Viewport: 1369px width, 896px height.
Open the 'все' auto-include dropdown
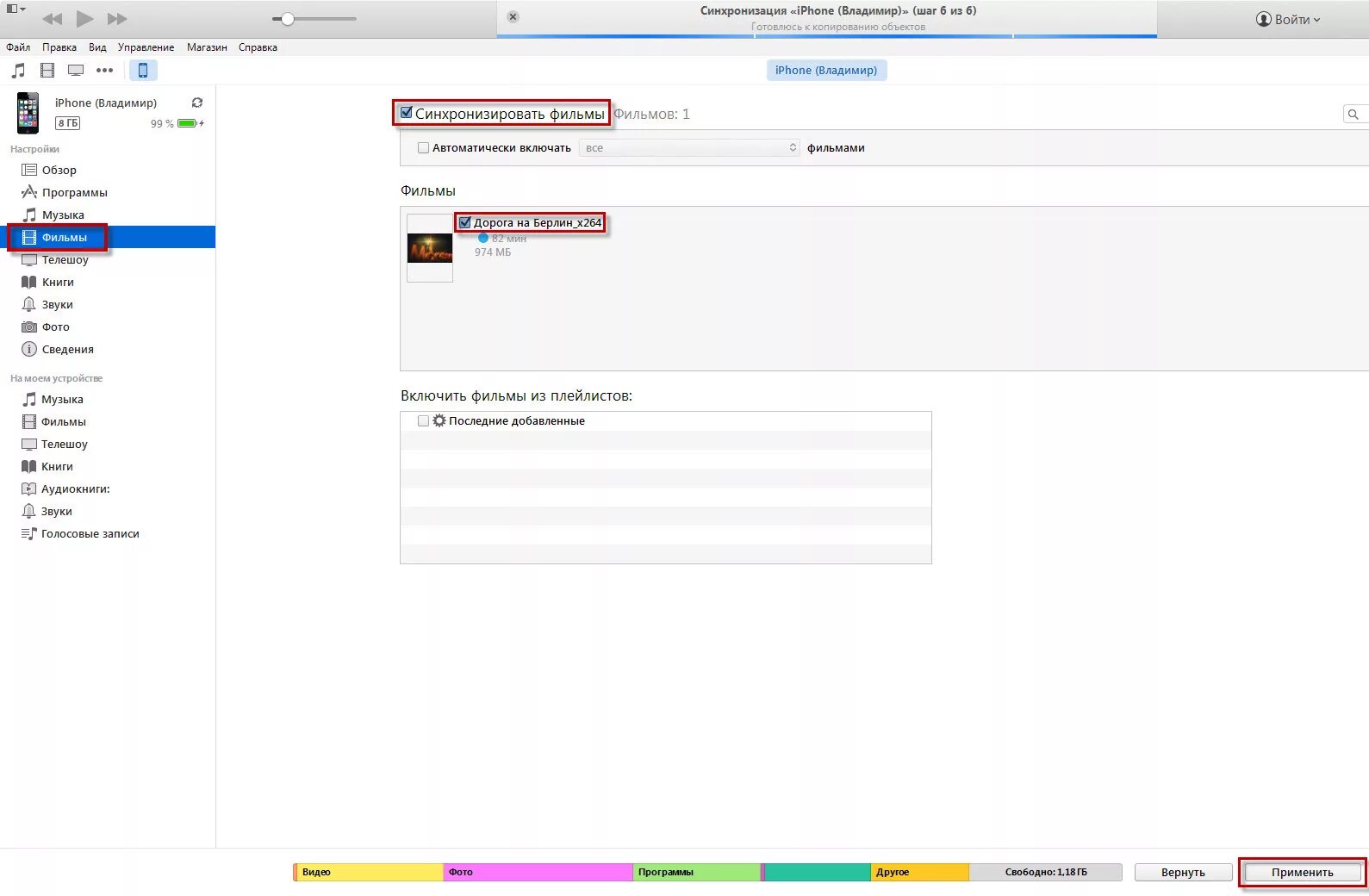(x=689, y=147)
